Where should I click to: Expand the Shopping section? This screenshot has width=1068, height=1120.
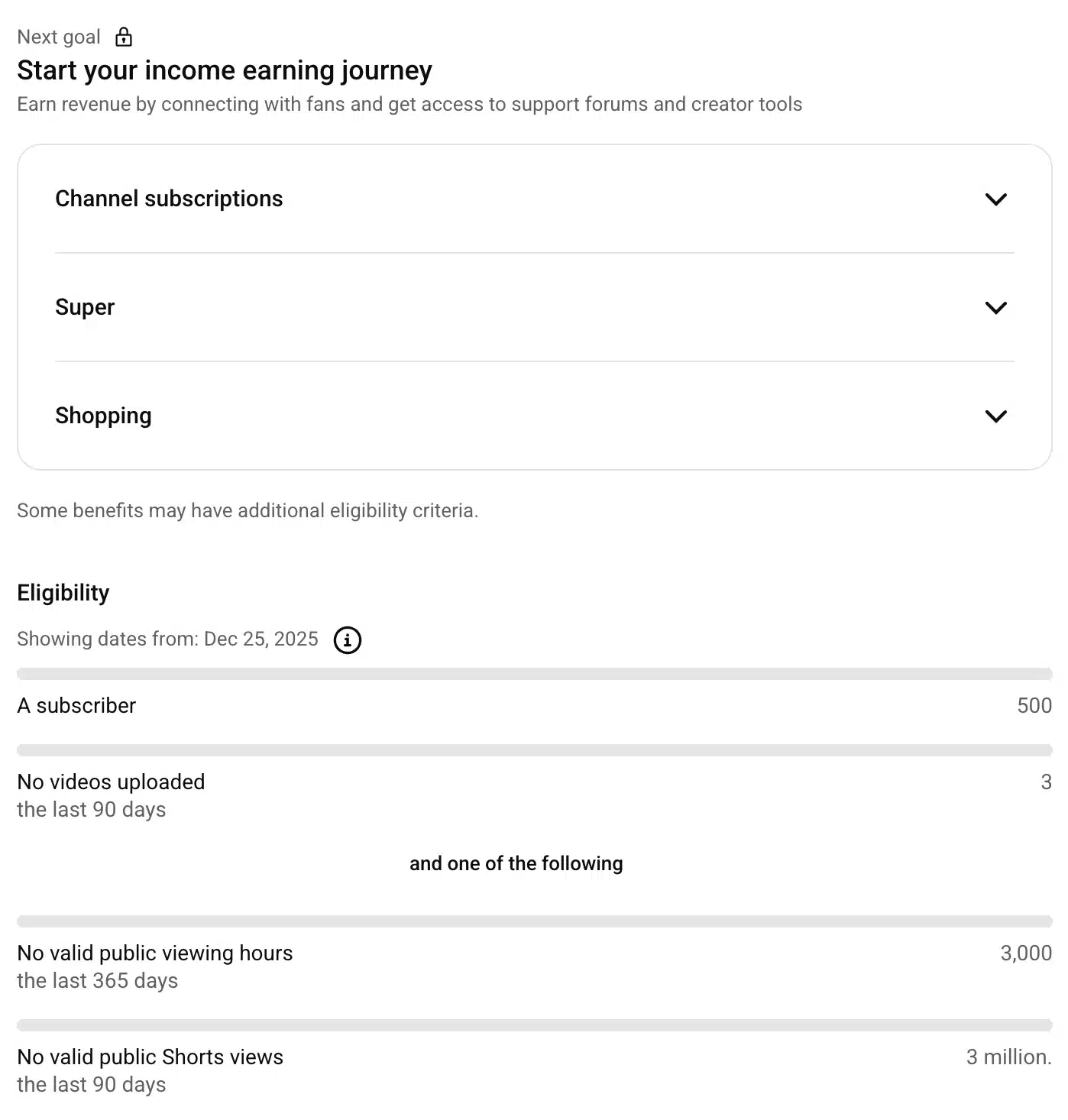tap(103, 416)
